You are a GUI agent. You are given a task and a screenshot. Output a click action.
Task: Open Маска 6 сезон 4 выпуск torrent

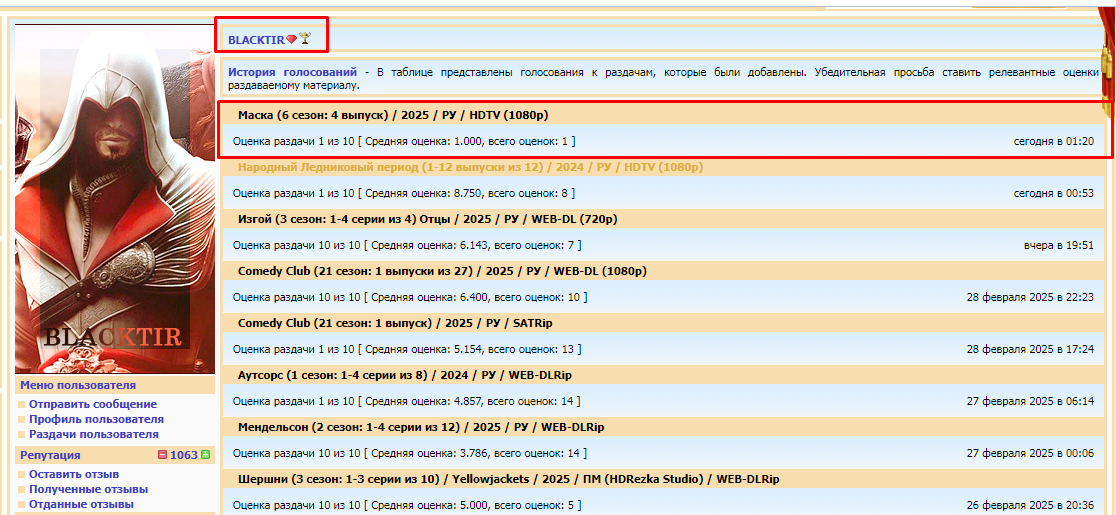coord(393,115)
